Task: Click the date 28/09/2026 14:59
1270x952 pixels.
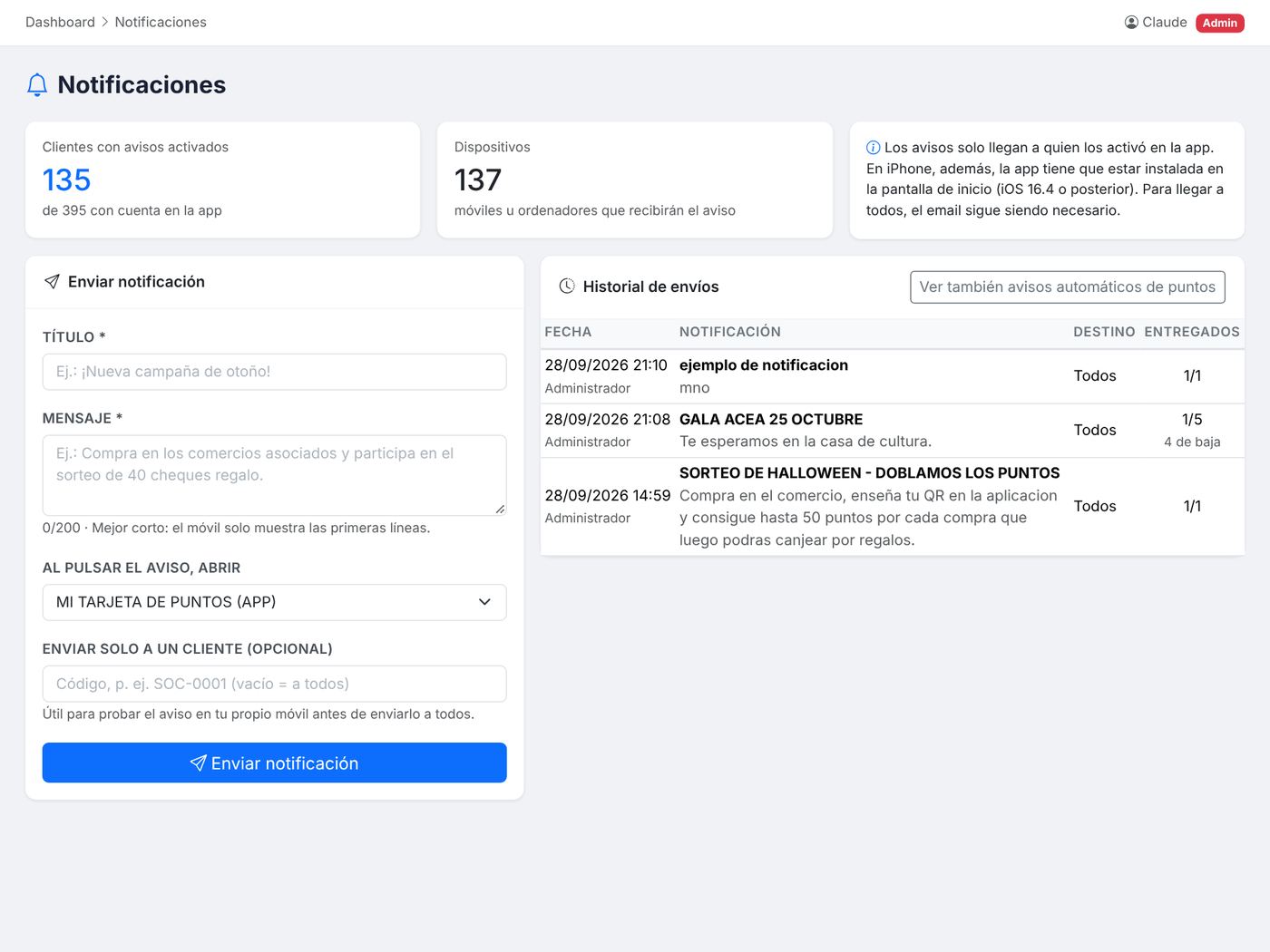Action: click(x=608, y=496)
